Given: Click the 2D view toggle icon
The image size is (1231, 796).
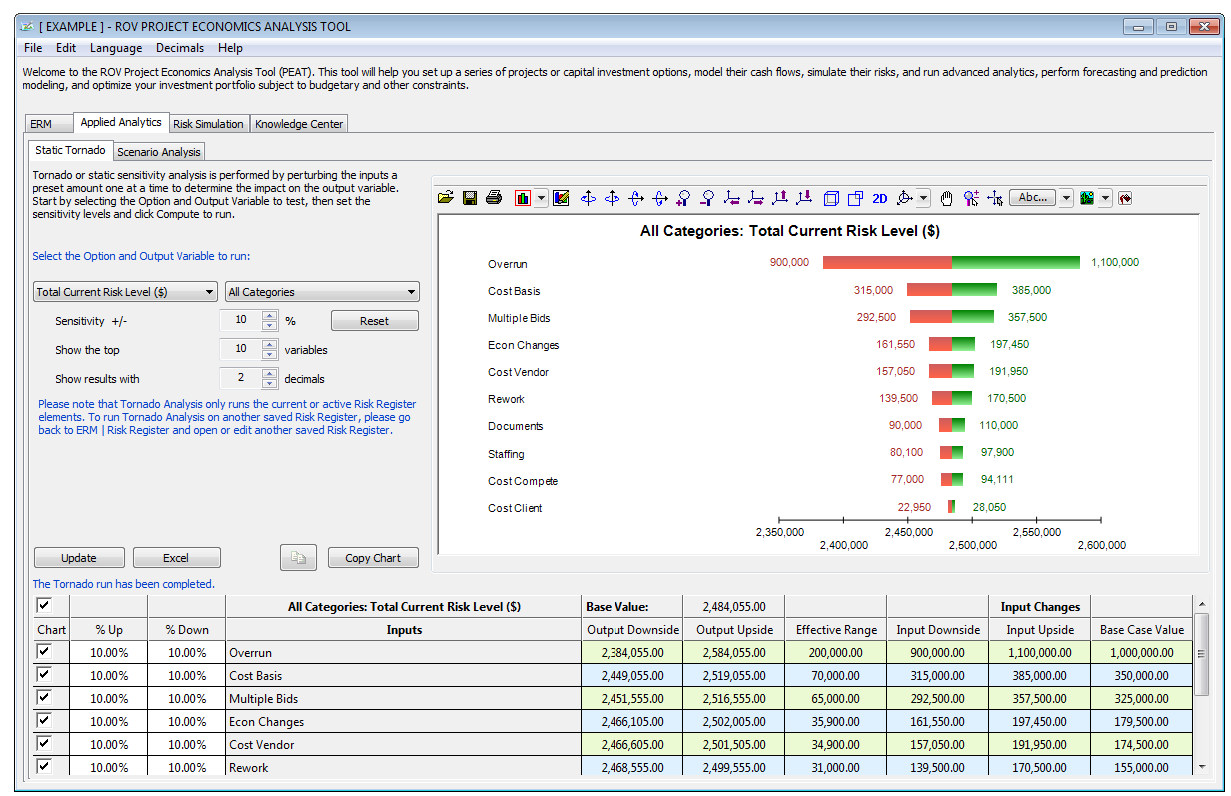Looking at the screenshot, I should [x=880, y=198].
